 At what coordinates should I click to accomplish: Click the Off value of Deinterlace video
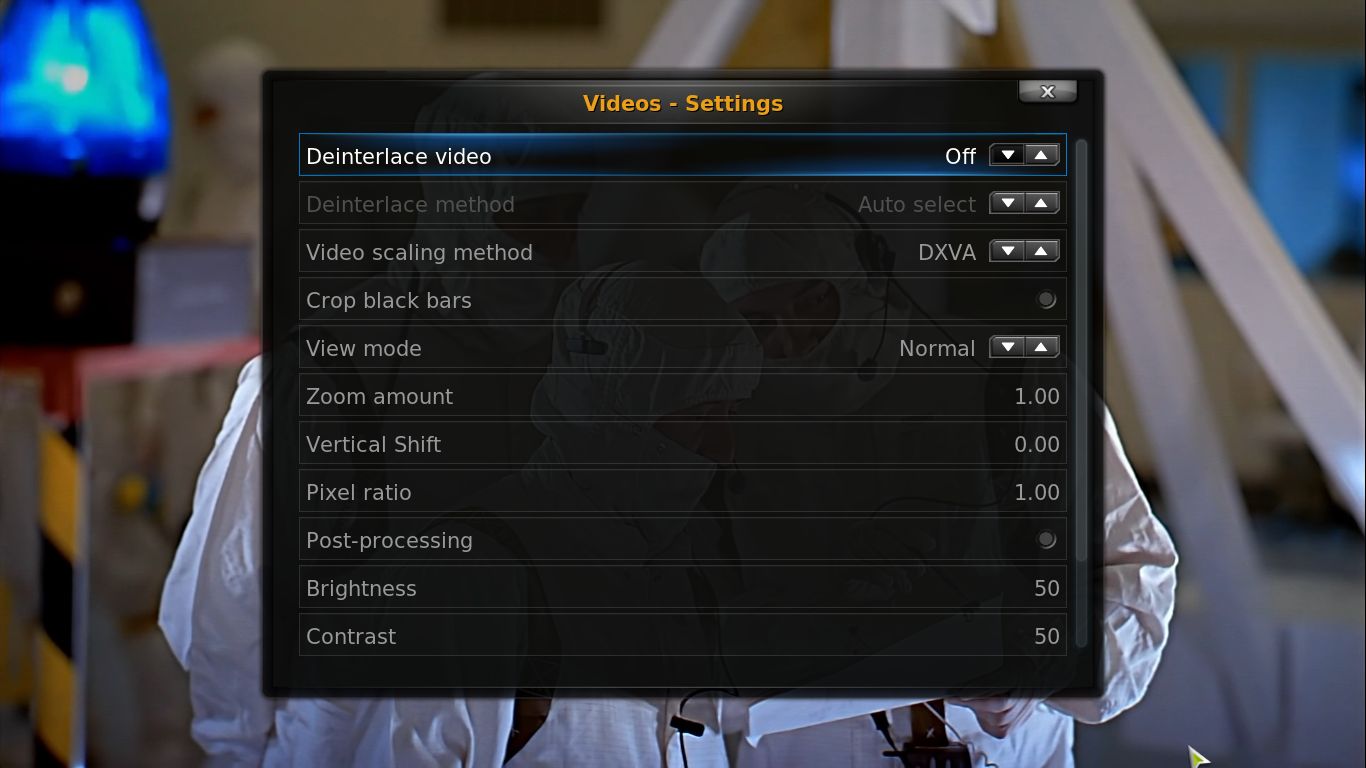point(960,156)
